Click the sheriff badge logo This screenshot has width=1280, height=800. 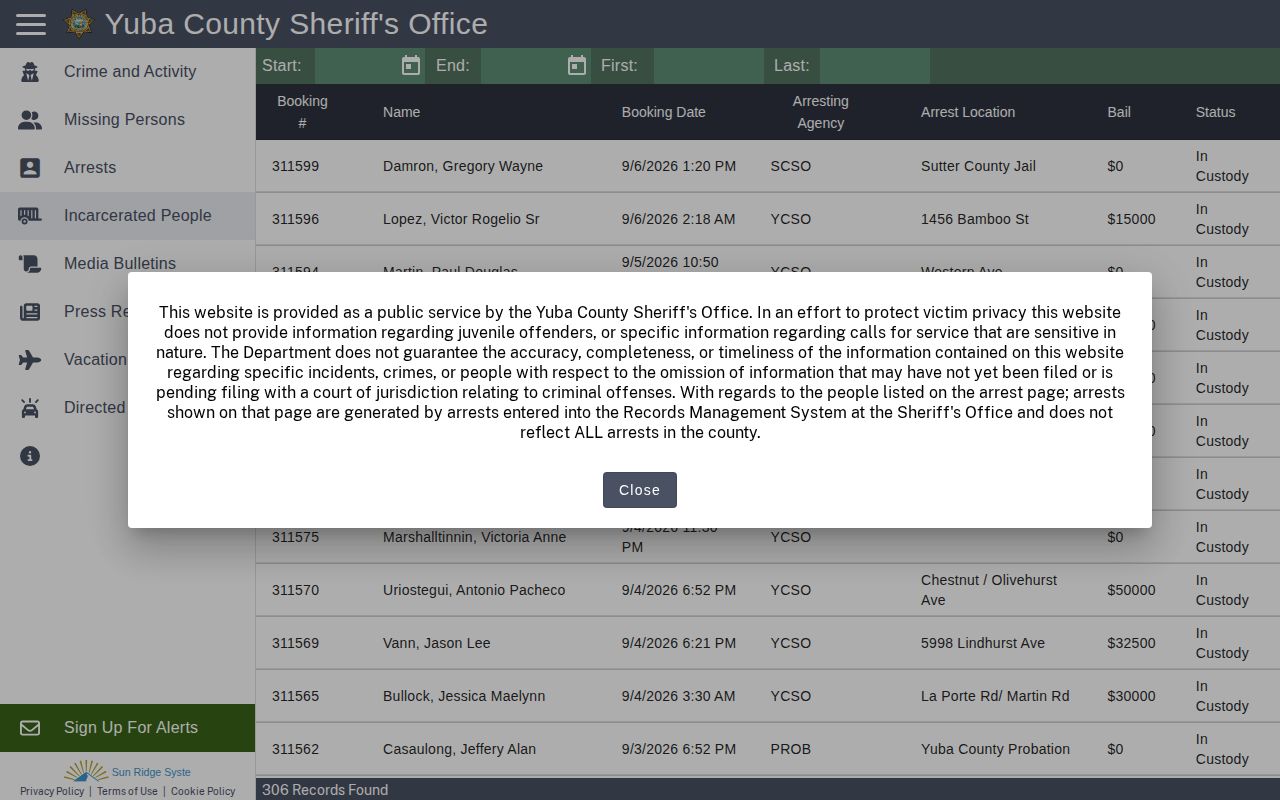pos(79,24)
